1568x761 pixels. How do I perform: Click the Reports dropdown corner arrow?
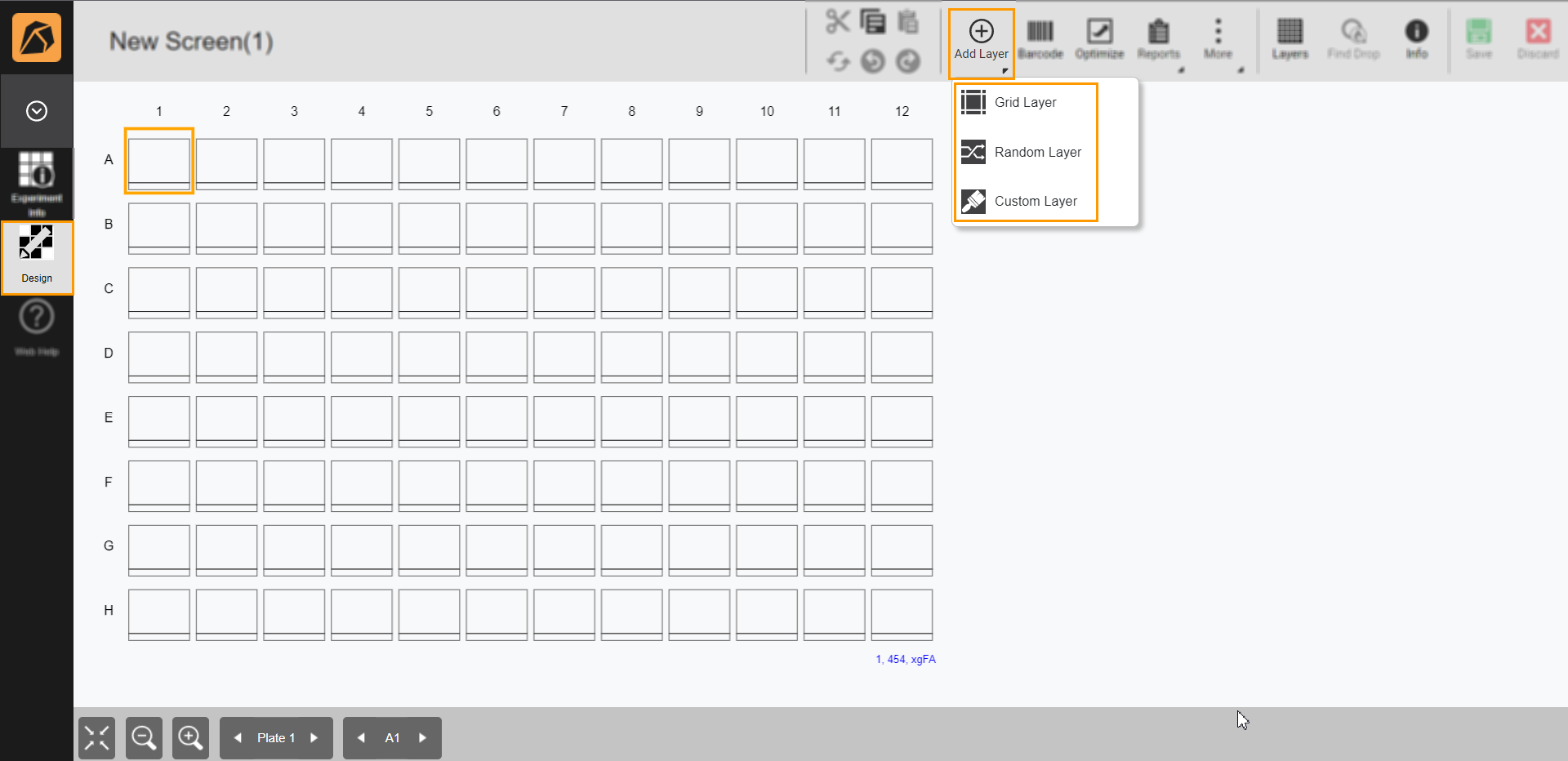click(x=1180, y=70)
